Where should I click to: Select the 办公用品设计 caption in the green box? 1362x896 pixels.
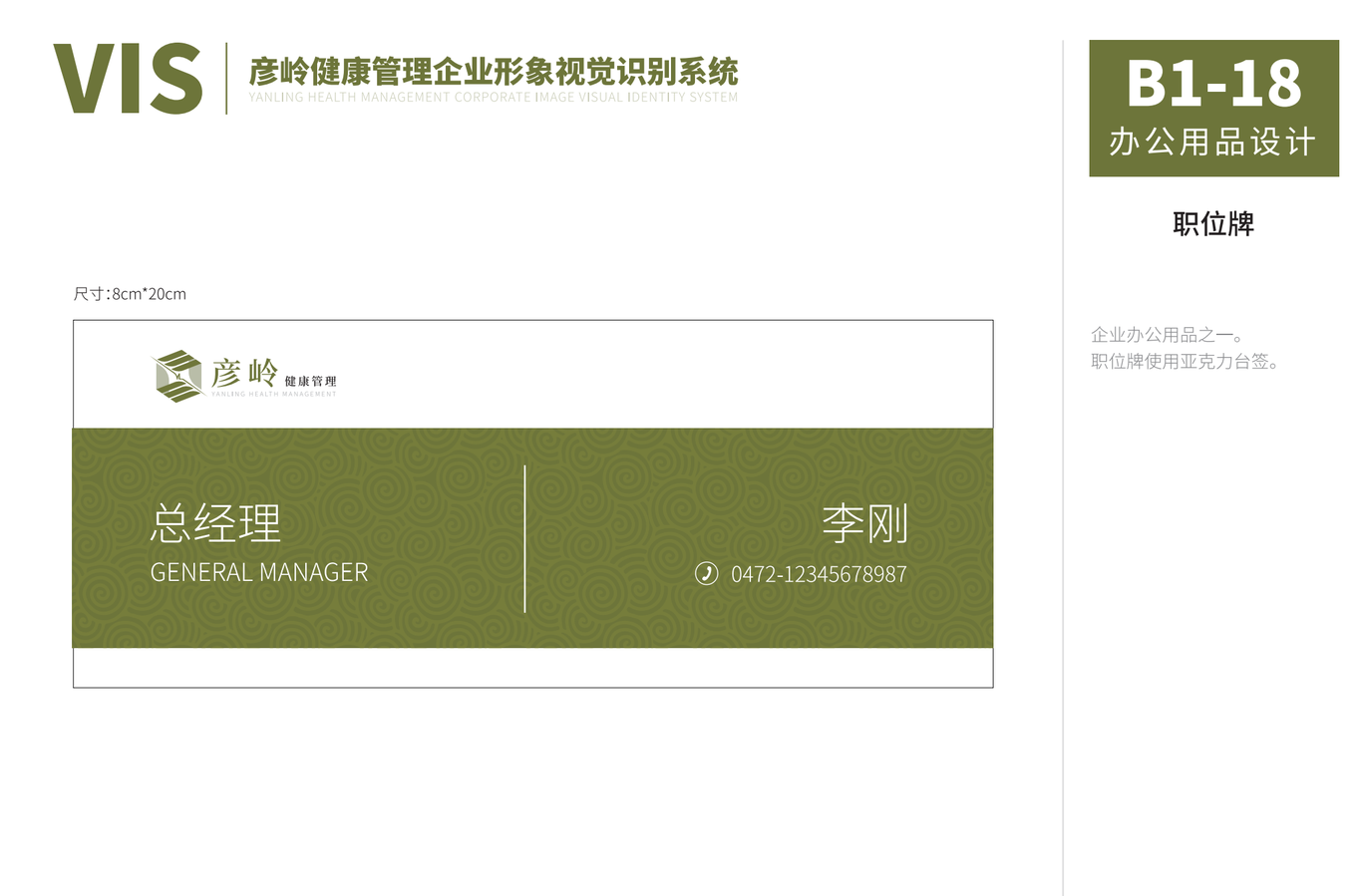coord(1212,142)
